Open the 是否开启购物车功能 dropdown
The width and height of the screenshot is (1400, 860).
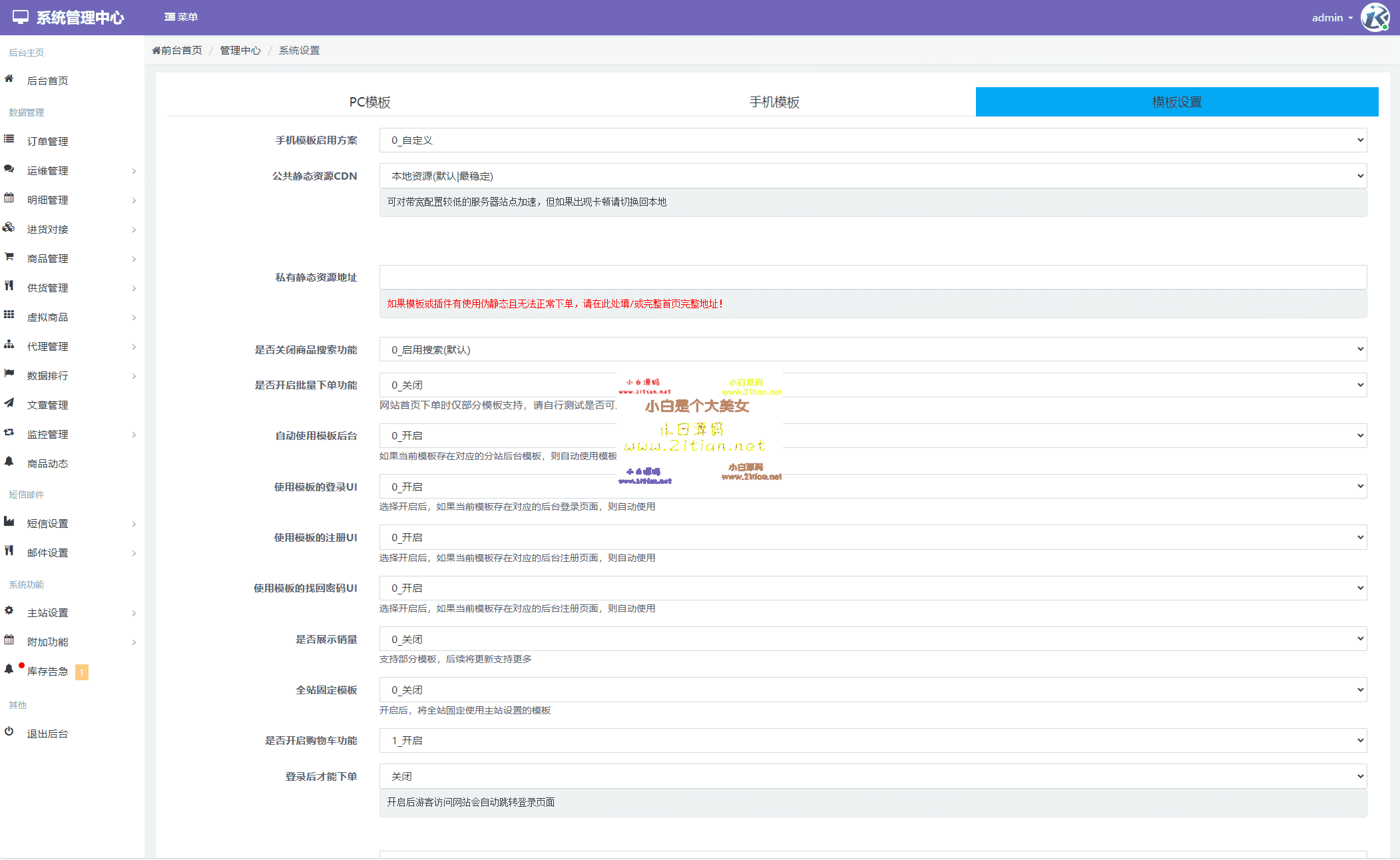tap(872, 741)
